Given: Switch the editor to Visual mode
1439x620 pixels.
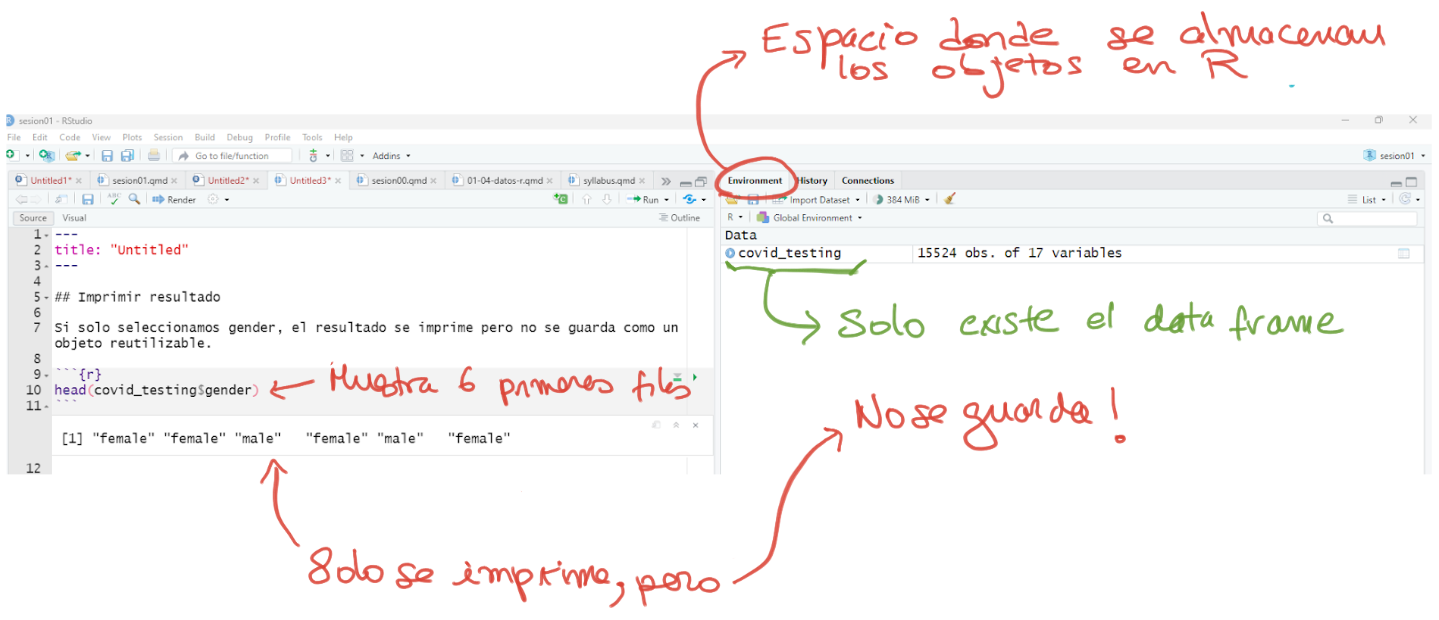Looking at the screenshot, I should pyautogui.click(x=74, y=218).
